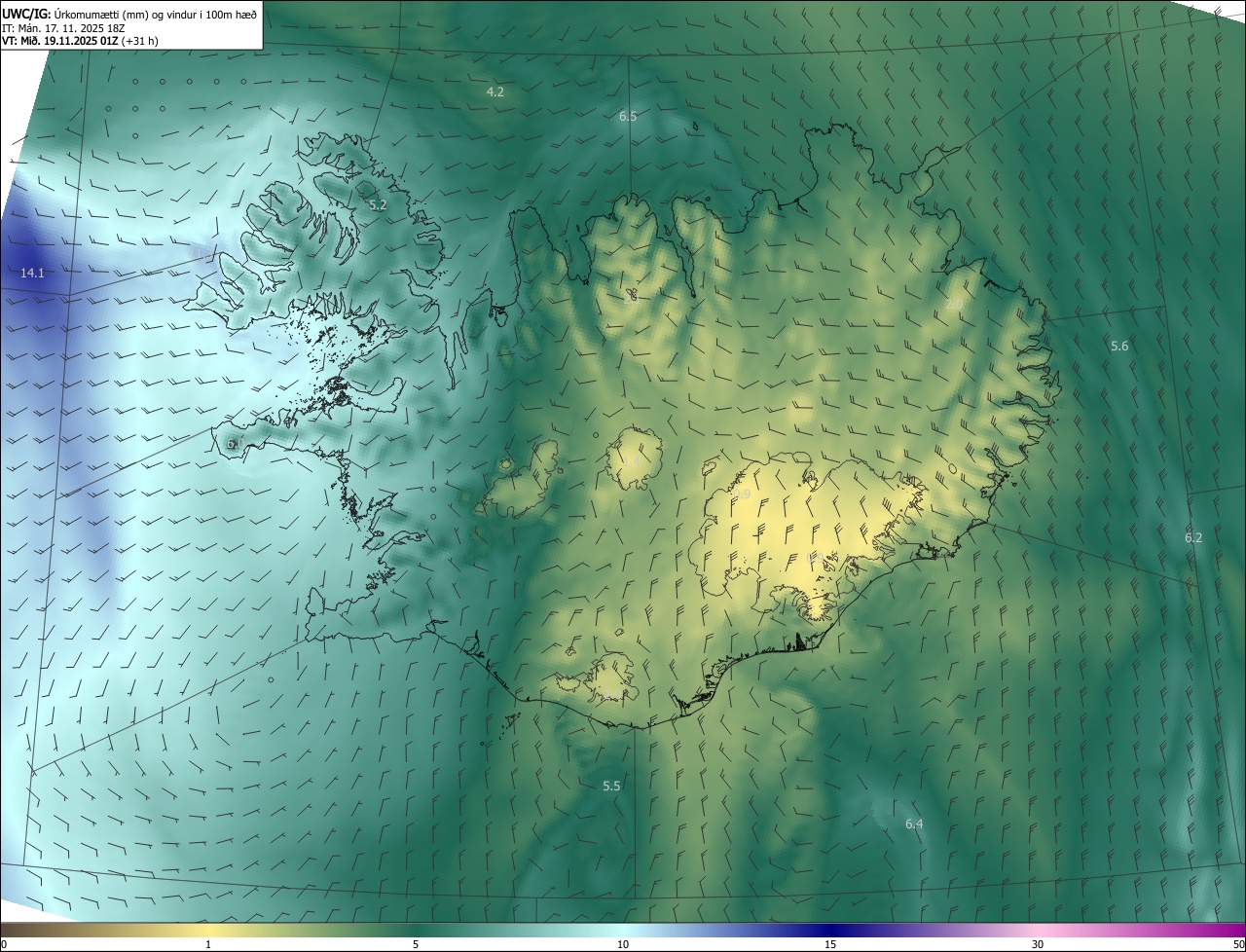Image resolution: width=1246 pixels, height=952 pixels.
Task: Click the 5.6 value label east of Iceland
Action: coord(1119,347)
